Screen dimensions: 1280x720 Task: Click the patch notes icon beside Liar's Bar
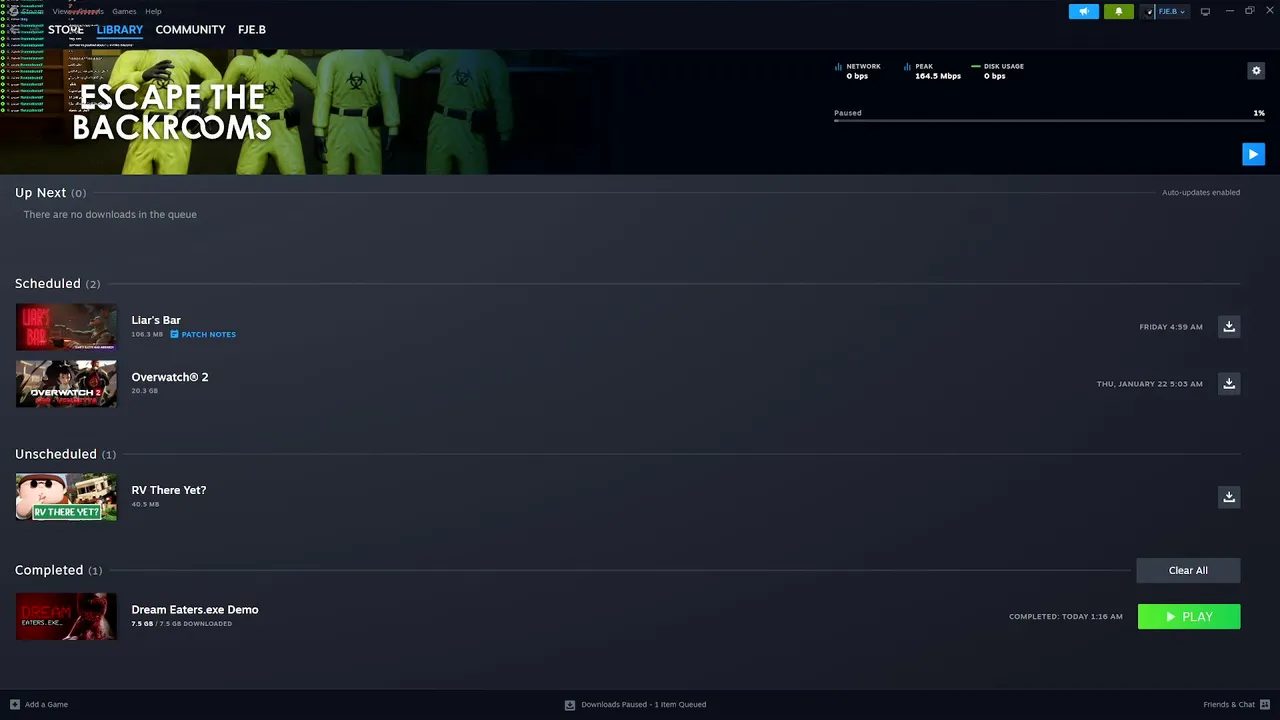174,334
